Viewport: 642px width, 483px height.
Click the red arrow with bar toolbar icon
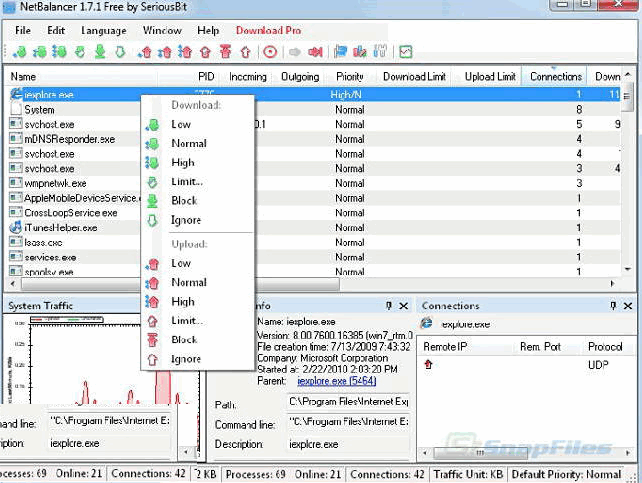pos(315,52)
